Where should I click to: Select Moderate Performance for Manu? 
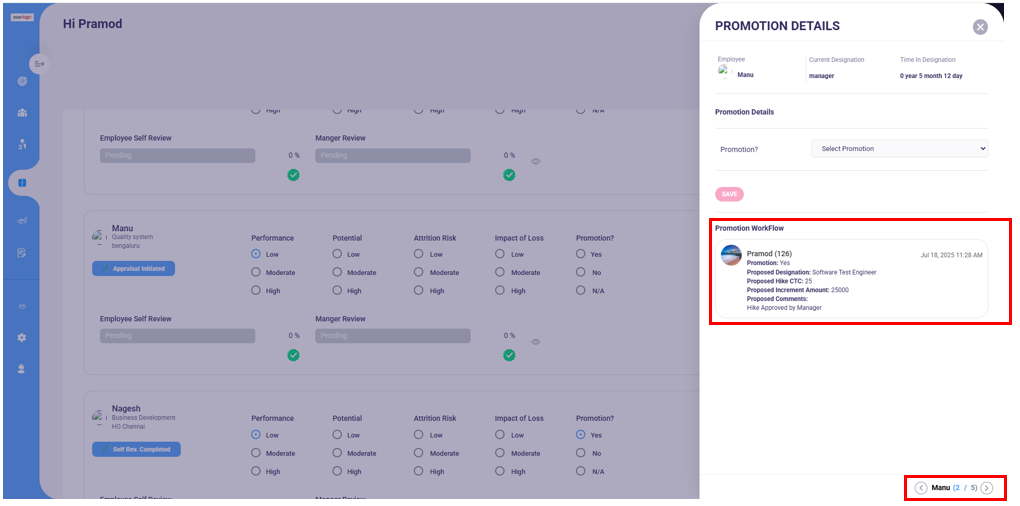(x=256, y=273)
